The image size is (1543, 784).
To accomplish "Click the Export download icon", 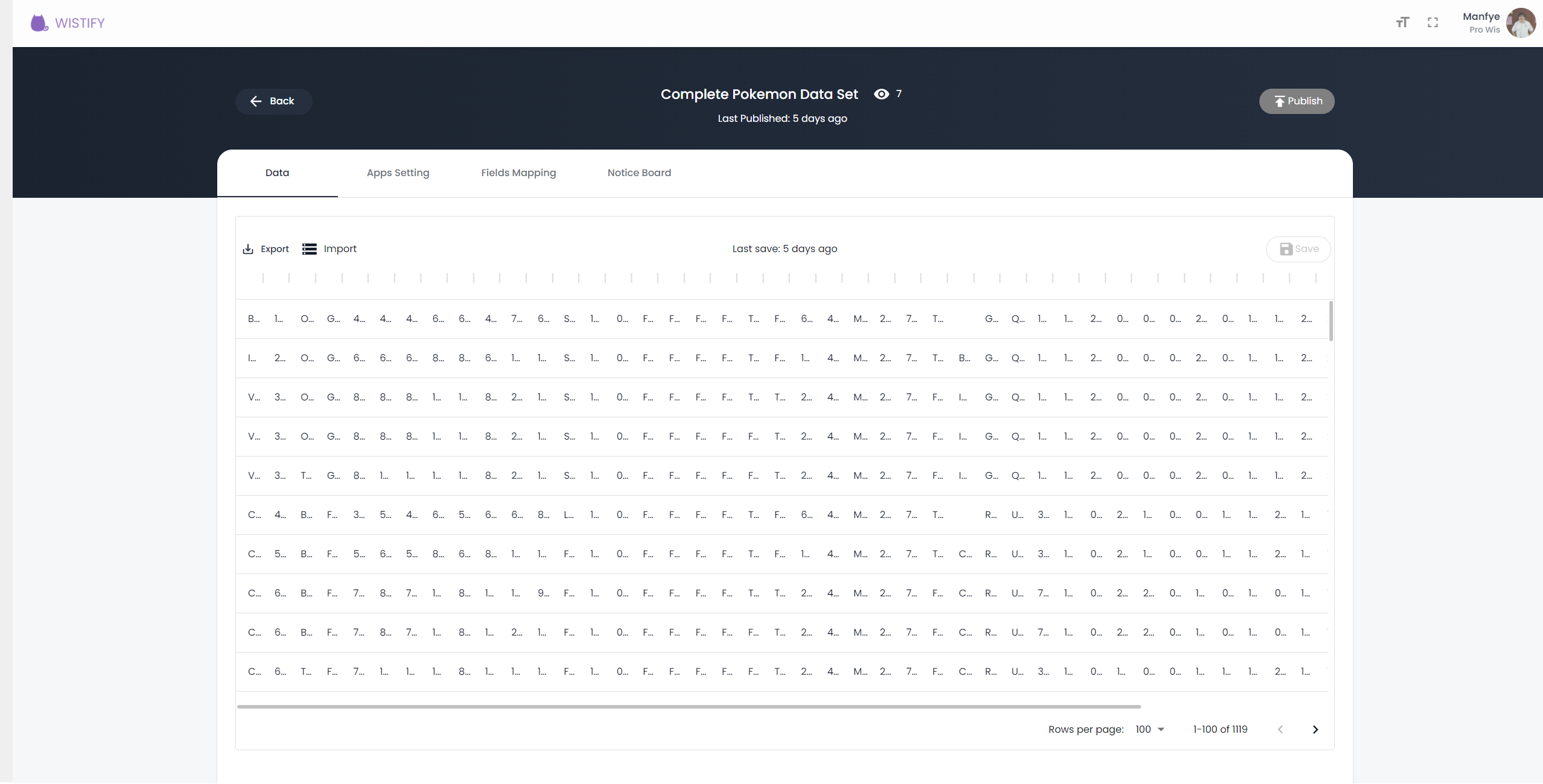I will [248, 249].
